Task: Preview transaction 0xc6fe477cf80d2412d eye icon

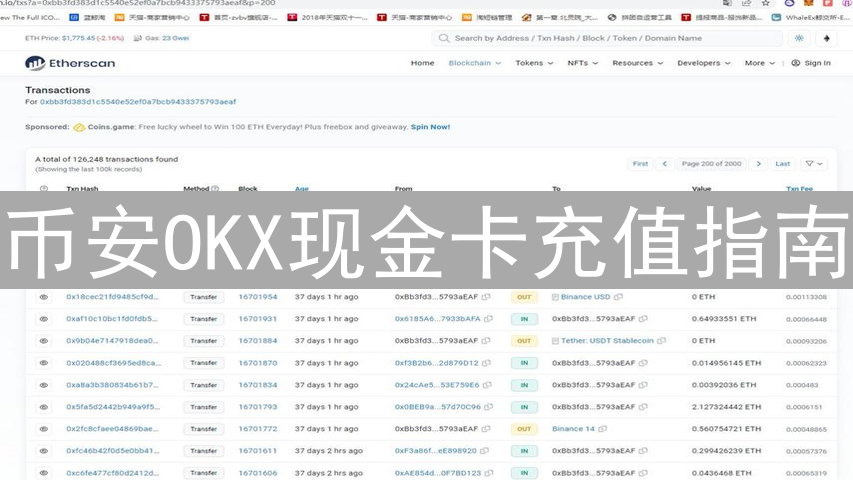Action: tap(44, 473)
